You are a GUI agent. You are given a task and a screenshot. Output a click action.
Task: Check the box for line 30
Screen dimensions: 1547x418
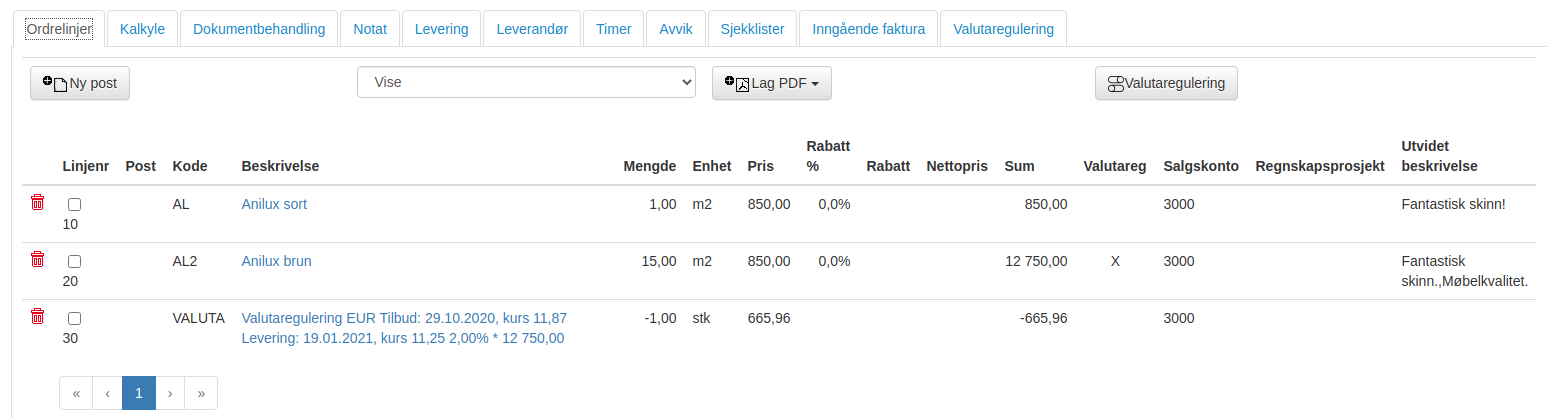pos(74,318)
